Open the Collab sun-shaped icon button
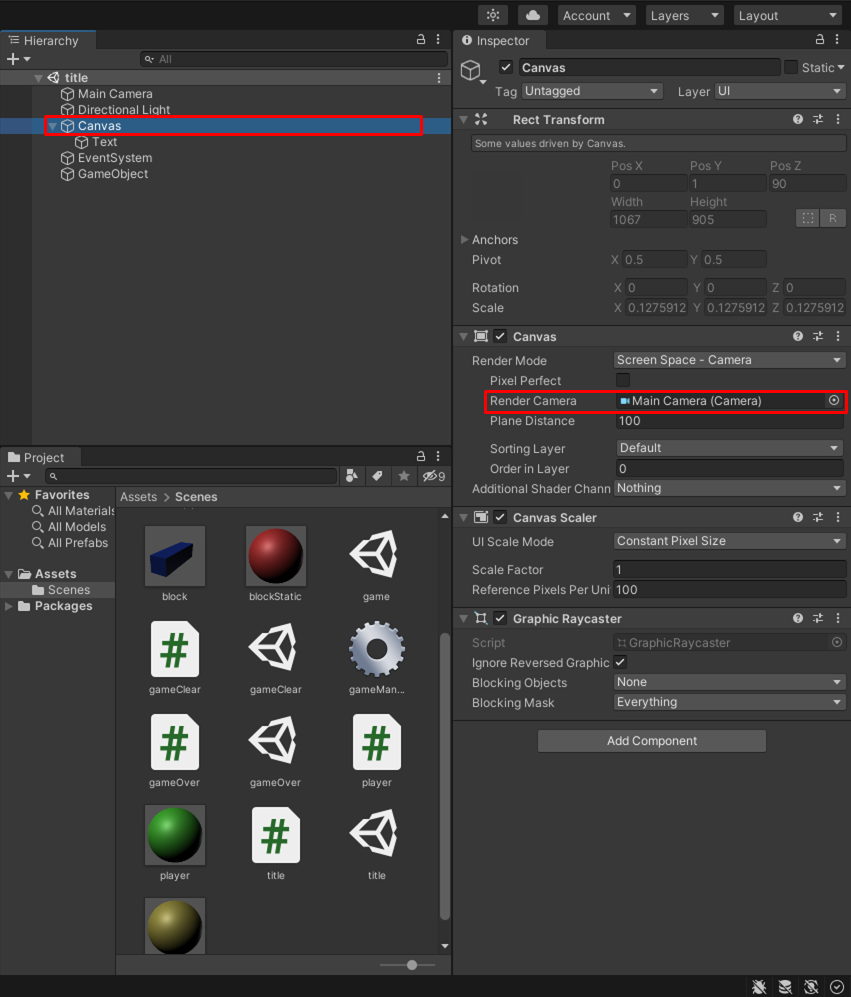This screenshot has height=997, width=851. 493,15
